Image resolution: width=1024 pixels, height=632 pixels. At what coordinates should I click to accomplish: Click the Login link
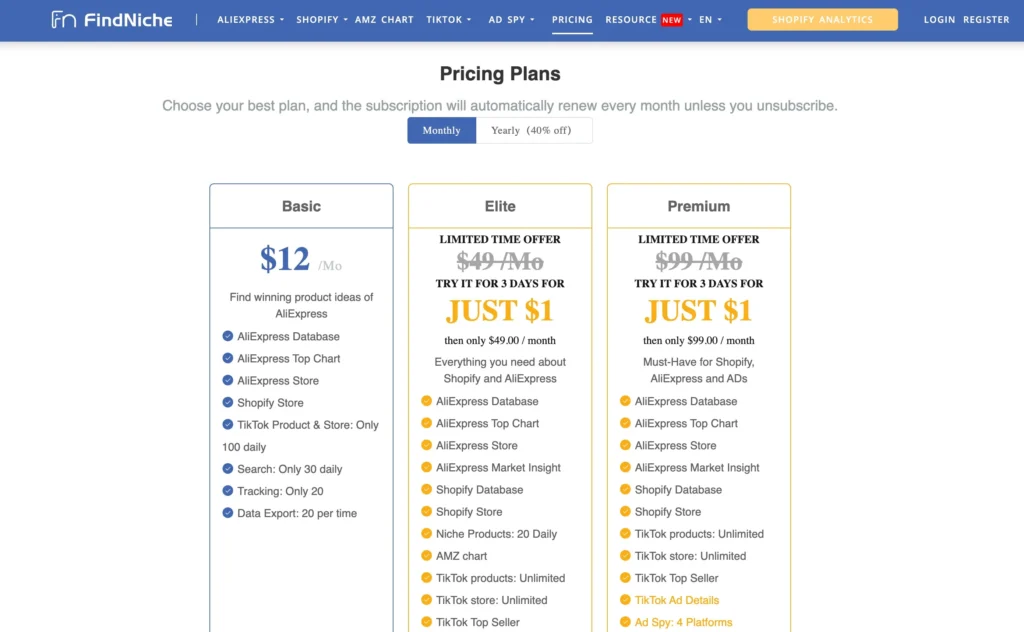(939, 20)
